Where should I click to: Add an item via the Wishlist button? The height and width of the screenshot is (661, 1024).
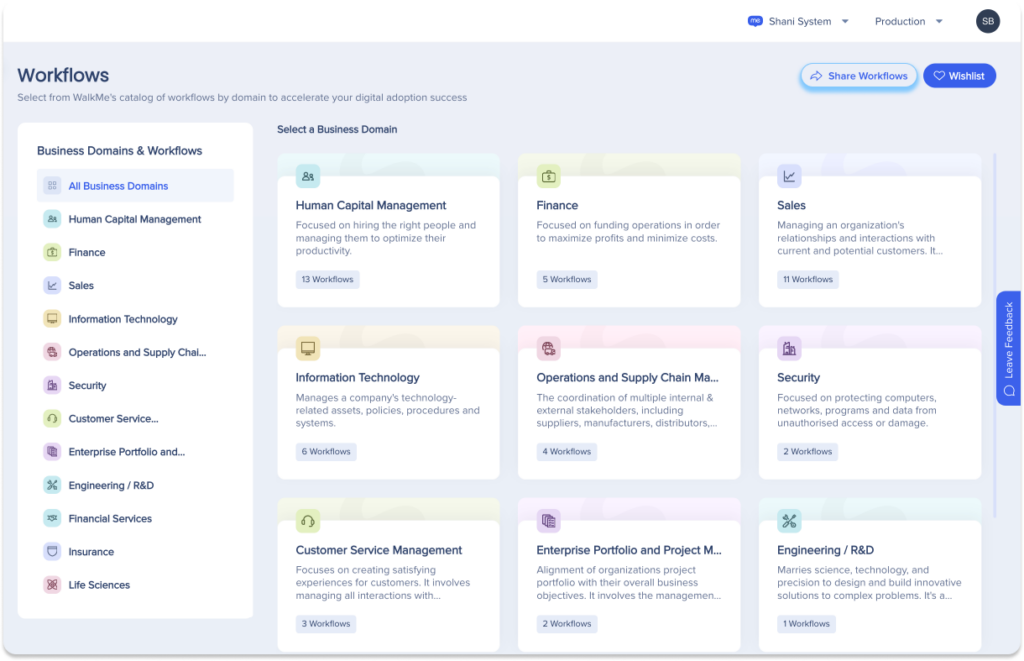click(958, 75)
